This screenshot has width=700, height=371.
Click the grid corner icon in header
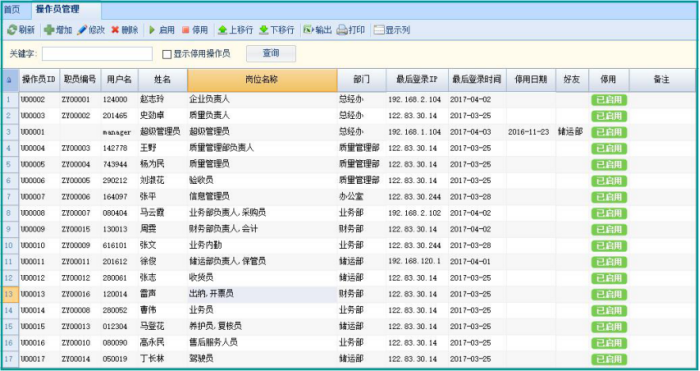click(9, 80)
